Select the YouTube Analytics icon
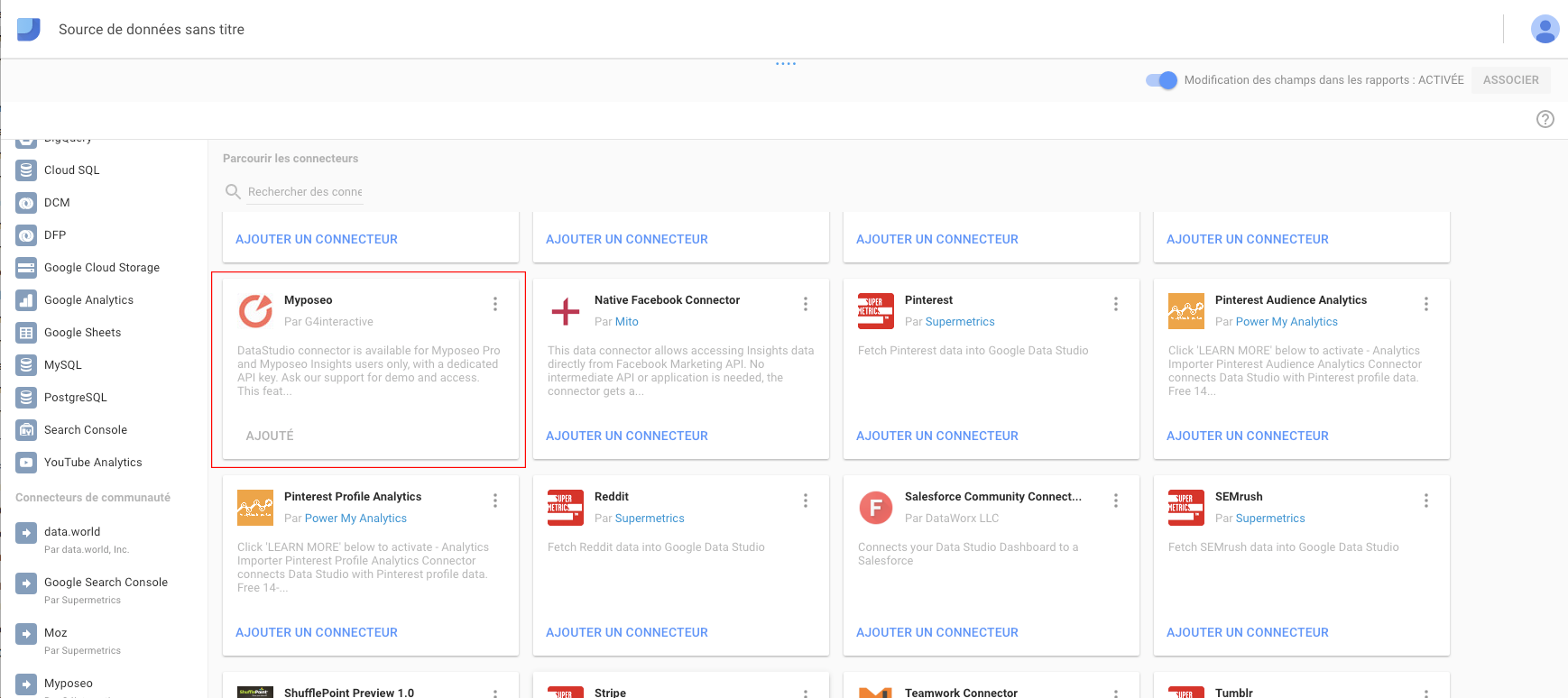 coord(26,462)
